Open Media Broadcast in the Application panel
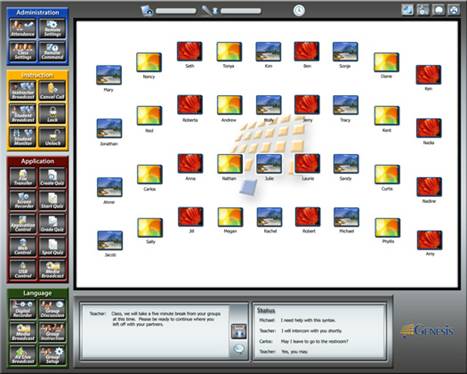467x374 pixels. 52,270
